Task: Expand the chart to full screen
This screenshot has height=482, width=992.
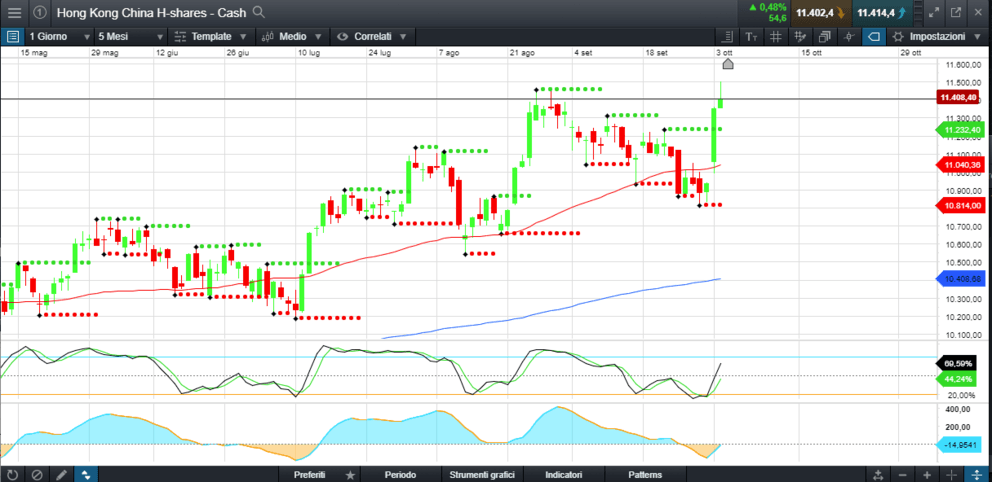Action: (934, 12)
